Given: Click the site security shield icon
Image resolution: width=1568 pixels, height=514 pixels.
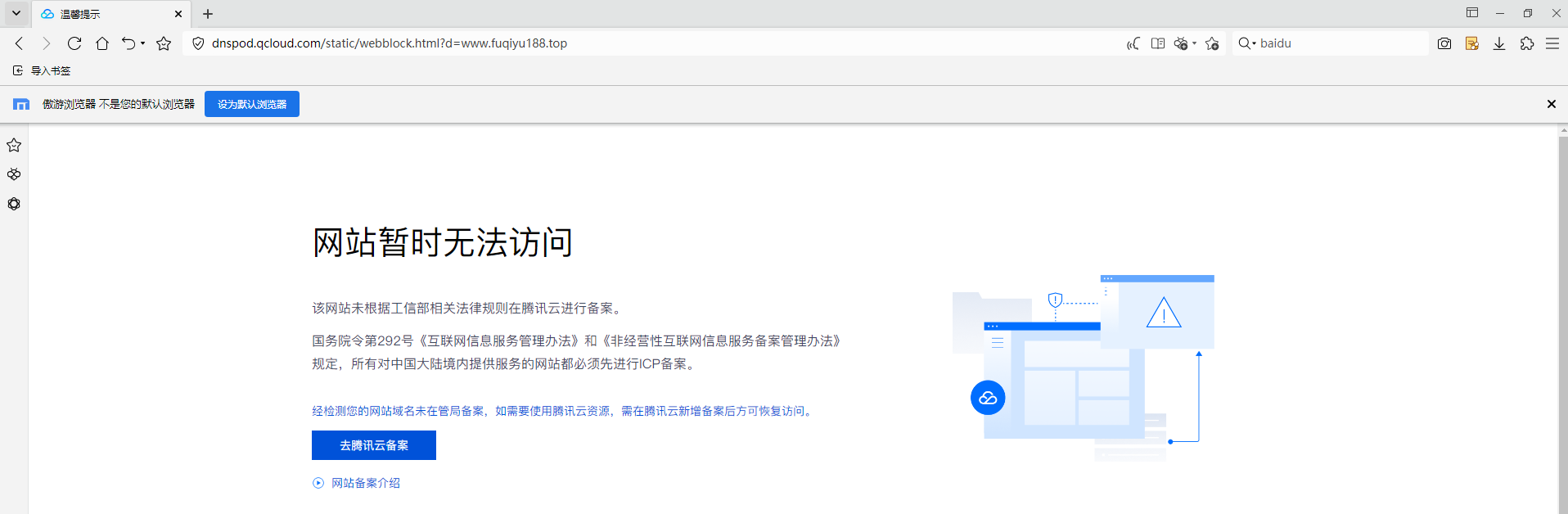Looking at the screenshot, I should 198,43.
